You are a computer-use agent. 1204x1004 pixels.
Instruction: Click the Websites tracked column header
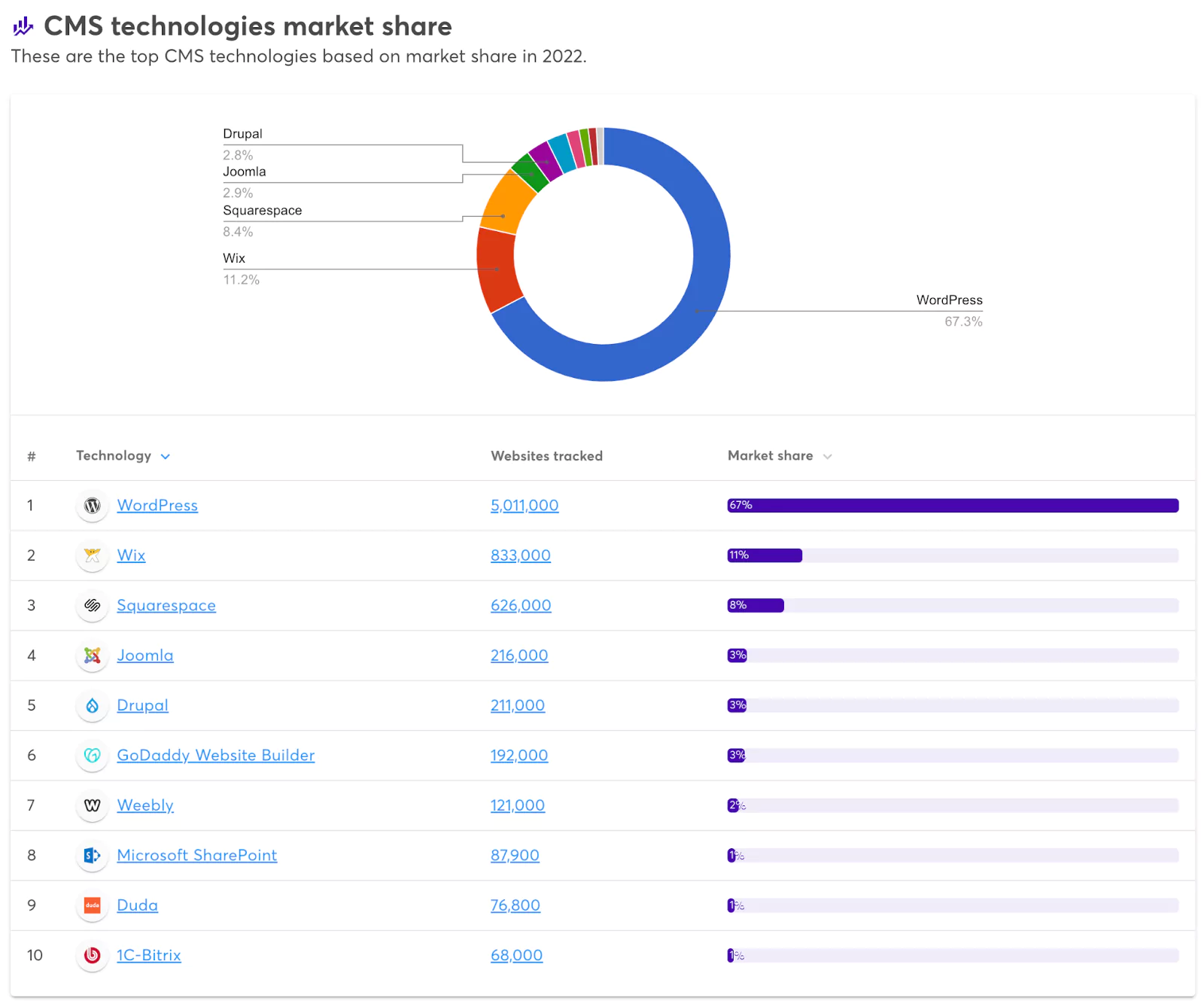[546, 456]
